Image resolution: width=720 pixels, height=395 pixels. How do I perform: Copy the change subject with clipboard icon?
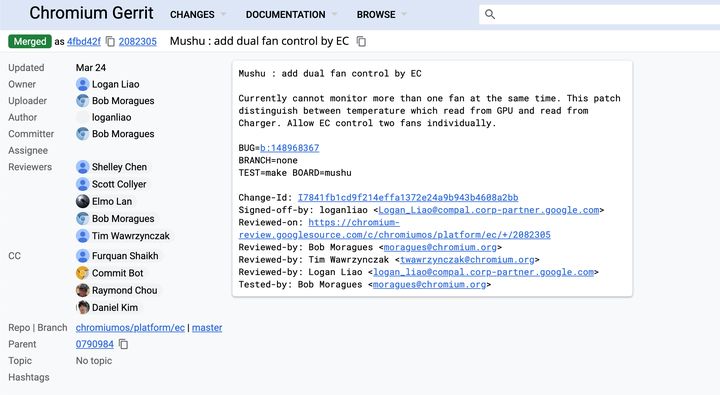(361, 41)
